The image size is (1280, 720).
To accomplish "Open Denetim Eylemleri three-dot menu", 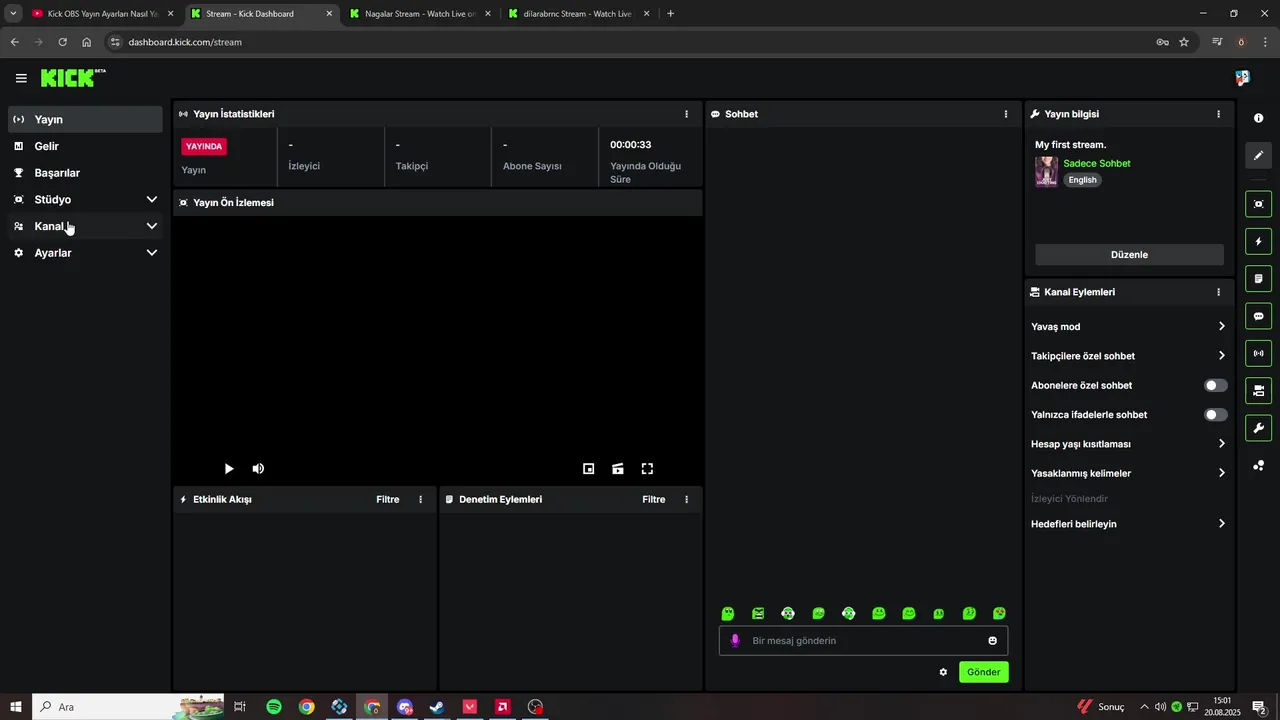I will click(686, 499).
